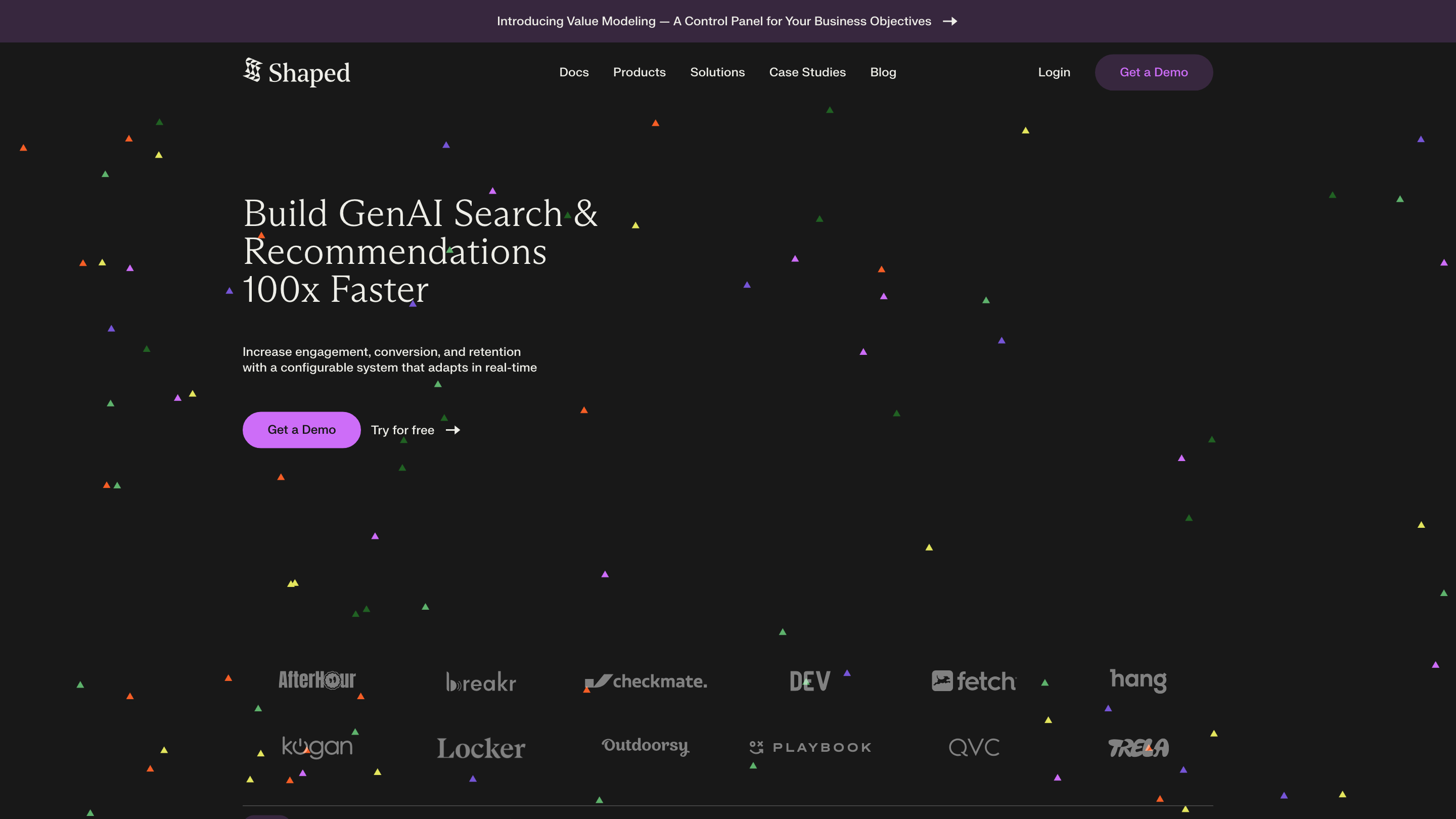Click the AfterHour company logo
Viewport: 1456px width, 819px height.
316,680
